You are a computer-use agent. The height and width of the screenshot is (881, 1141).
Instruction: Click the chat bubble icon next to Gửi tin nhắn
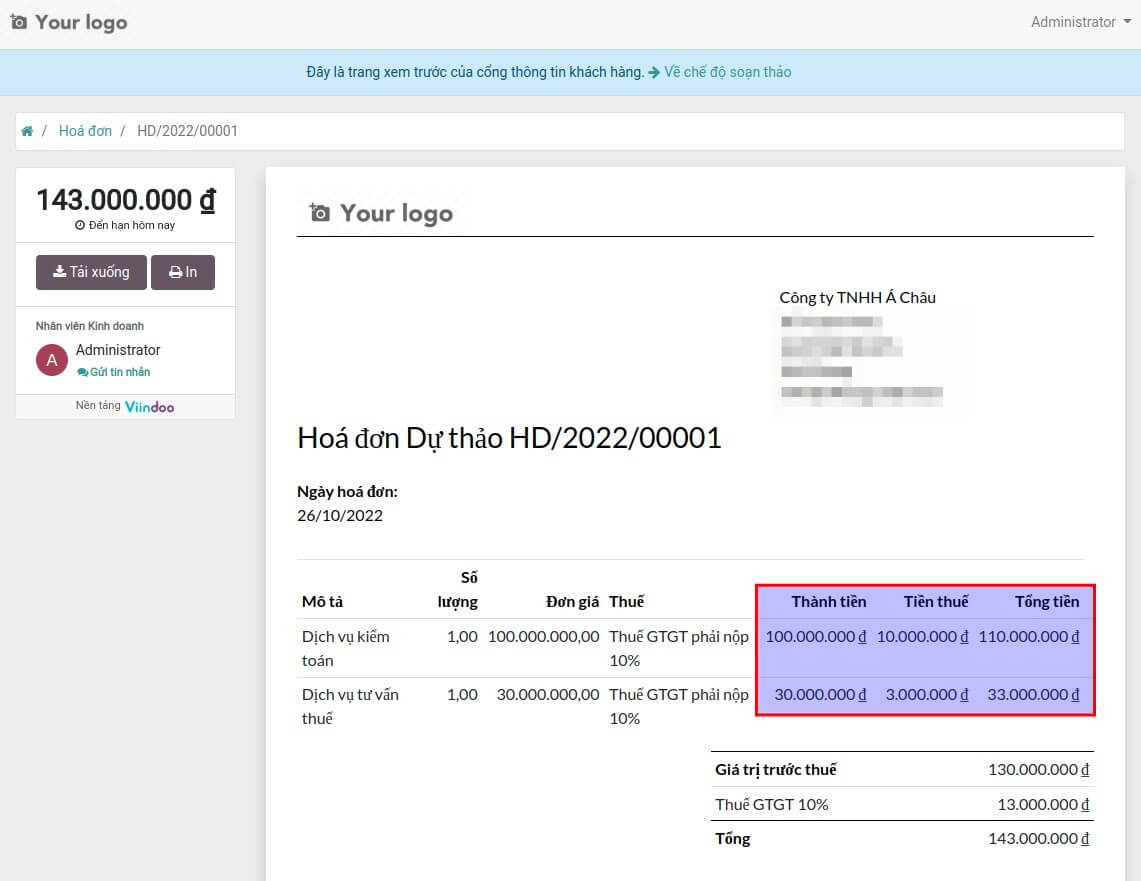click(x=85, y=371)
